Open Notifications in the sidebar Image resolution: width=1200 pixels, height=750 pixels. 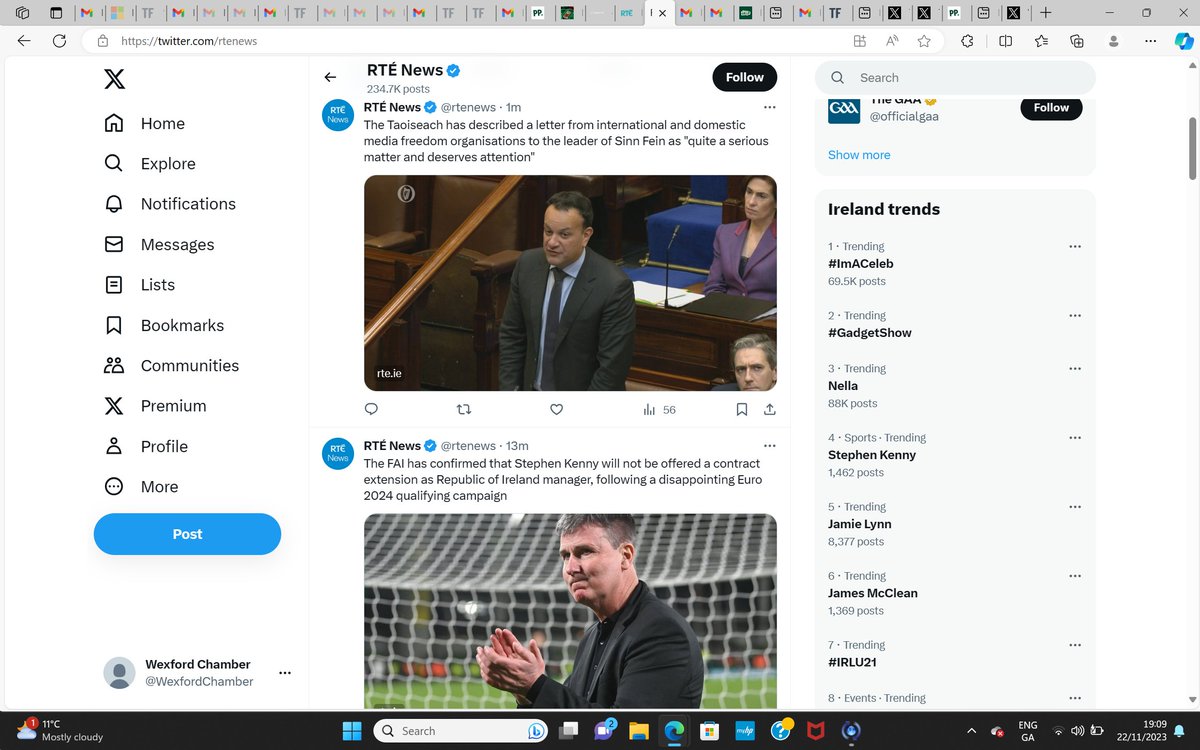tap(170, 204)
